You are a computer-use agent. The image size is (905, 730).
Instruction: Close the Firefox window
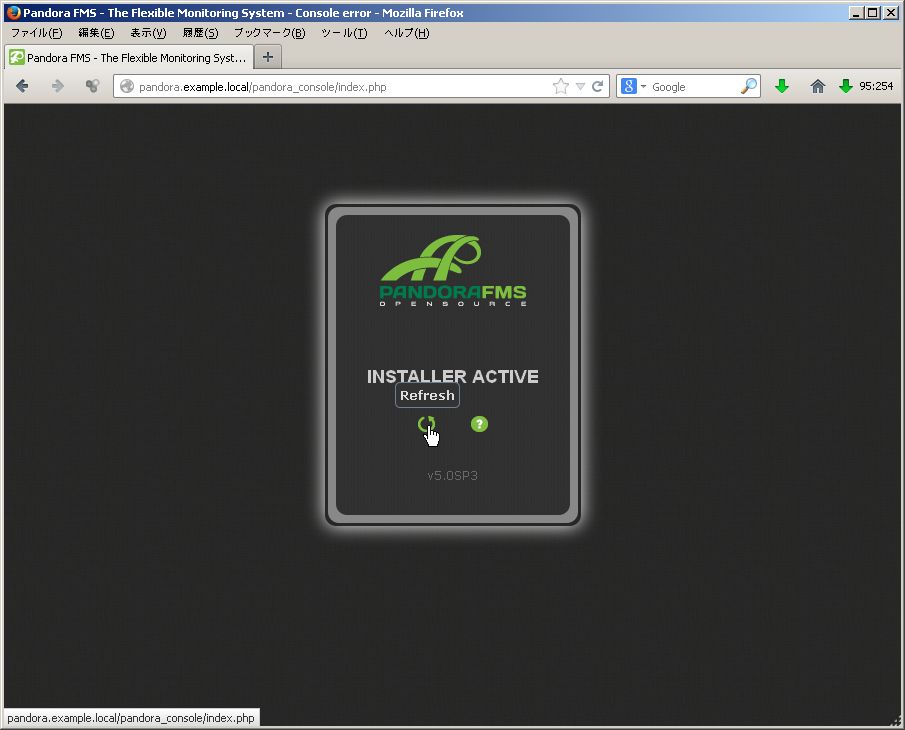click(891, 13)
